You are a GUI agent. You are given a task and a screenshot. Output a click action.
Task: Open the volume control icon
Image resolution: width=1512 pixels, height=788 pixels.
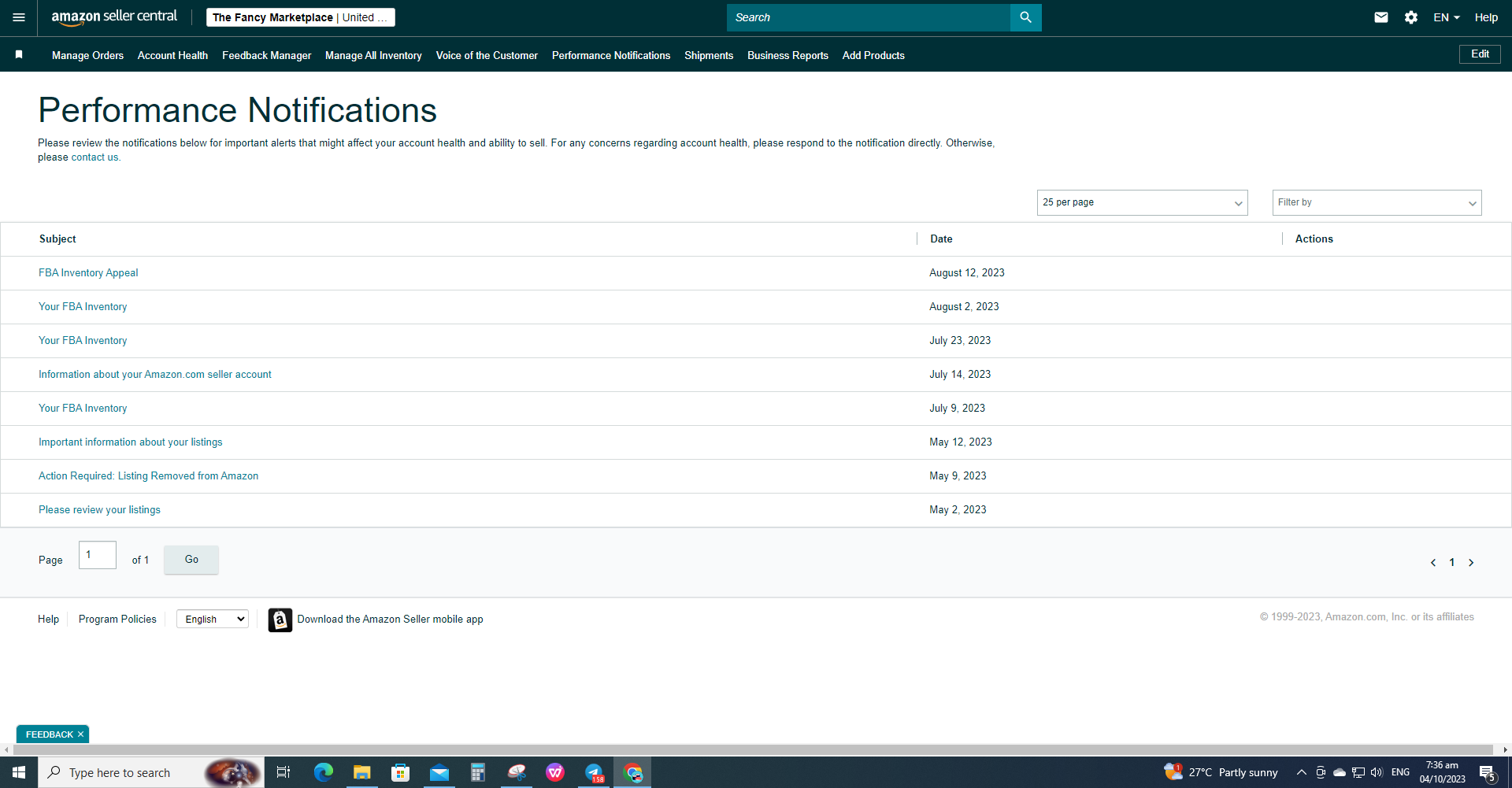pos(1377,772)
